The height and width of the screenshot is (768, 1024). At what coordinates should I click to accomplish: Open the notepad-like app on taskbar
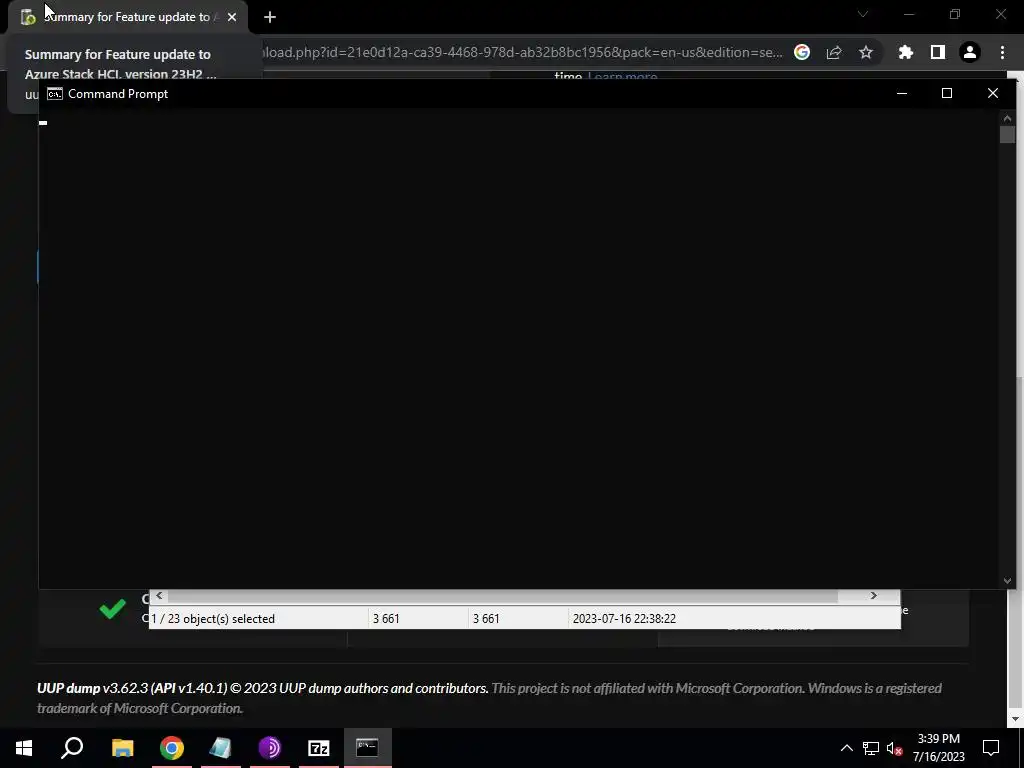220,748
